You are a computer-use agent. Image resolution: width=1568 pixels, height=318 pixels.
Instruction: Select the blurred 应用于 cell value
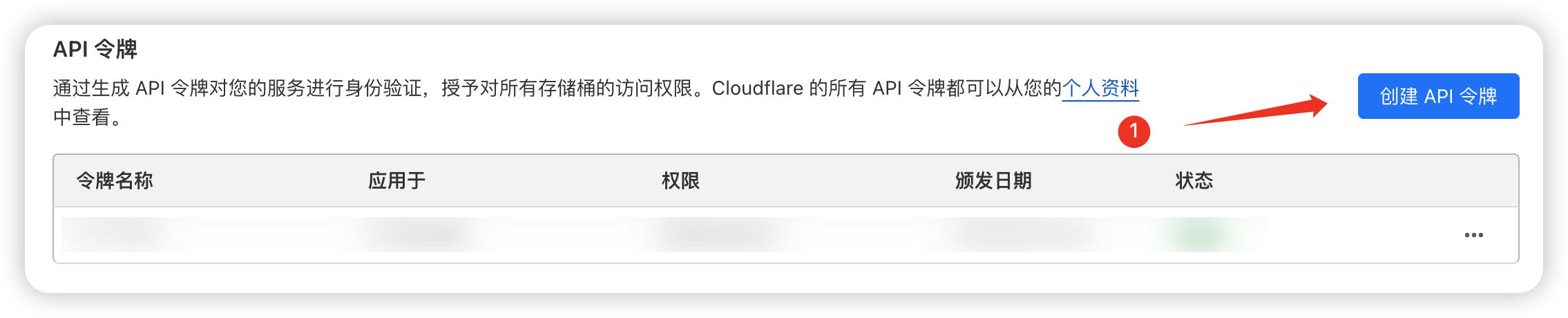pos(418,235)
